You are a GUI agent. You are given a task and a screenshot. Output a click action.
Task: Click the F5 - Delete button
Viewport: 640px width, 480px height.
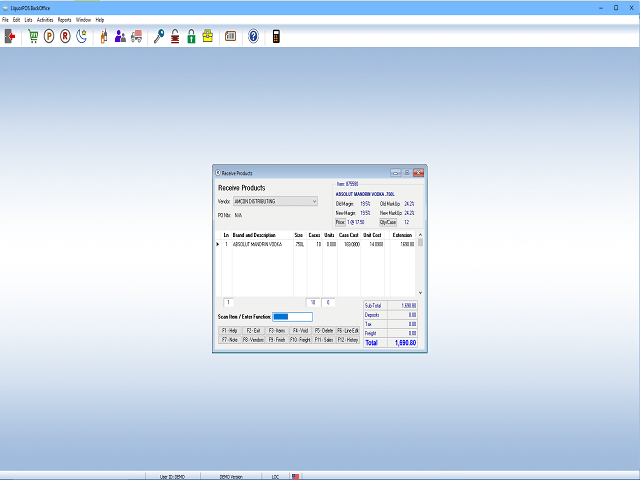(x=323, y=330)
